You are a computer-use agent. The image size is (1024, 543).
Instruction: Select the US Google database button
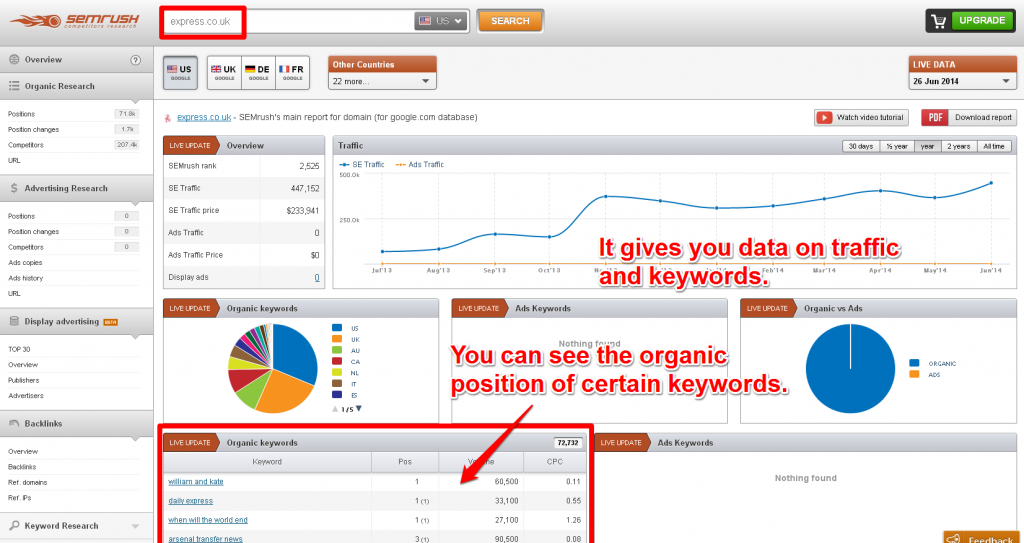178,73
